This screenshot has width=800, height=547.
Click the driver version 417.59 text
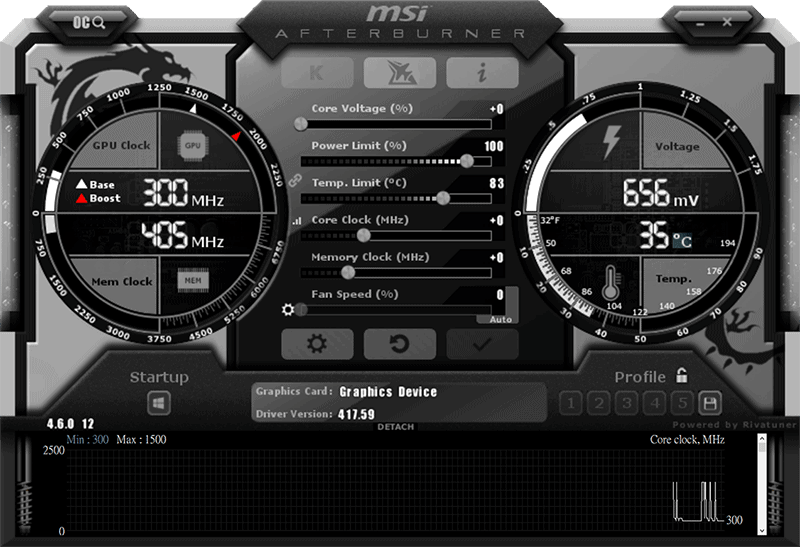click(x=356, y=414)
